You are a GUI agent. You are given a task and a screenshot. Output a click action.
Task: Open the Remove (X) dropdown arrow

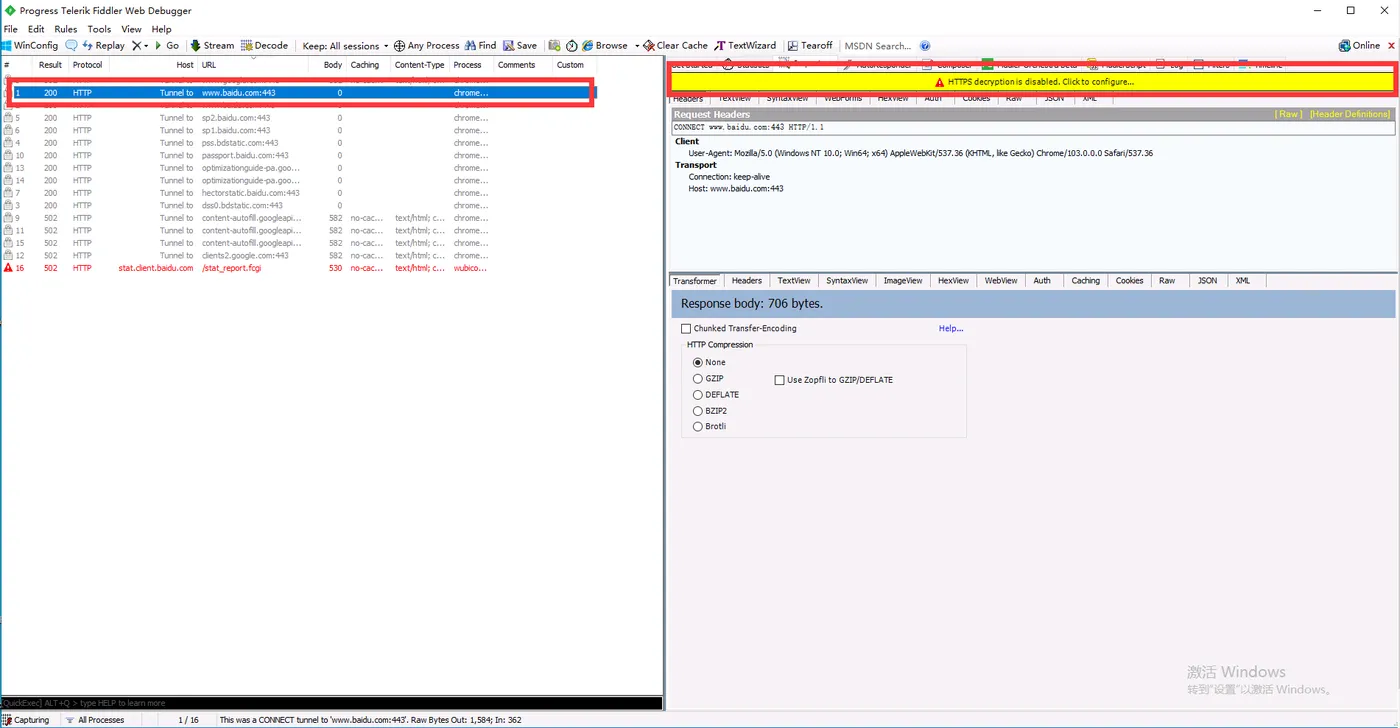pos(146,46)
